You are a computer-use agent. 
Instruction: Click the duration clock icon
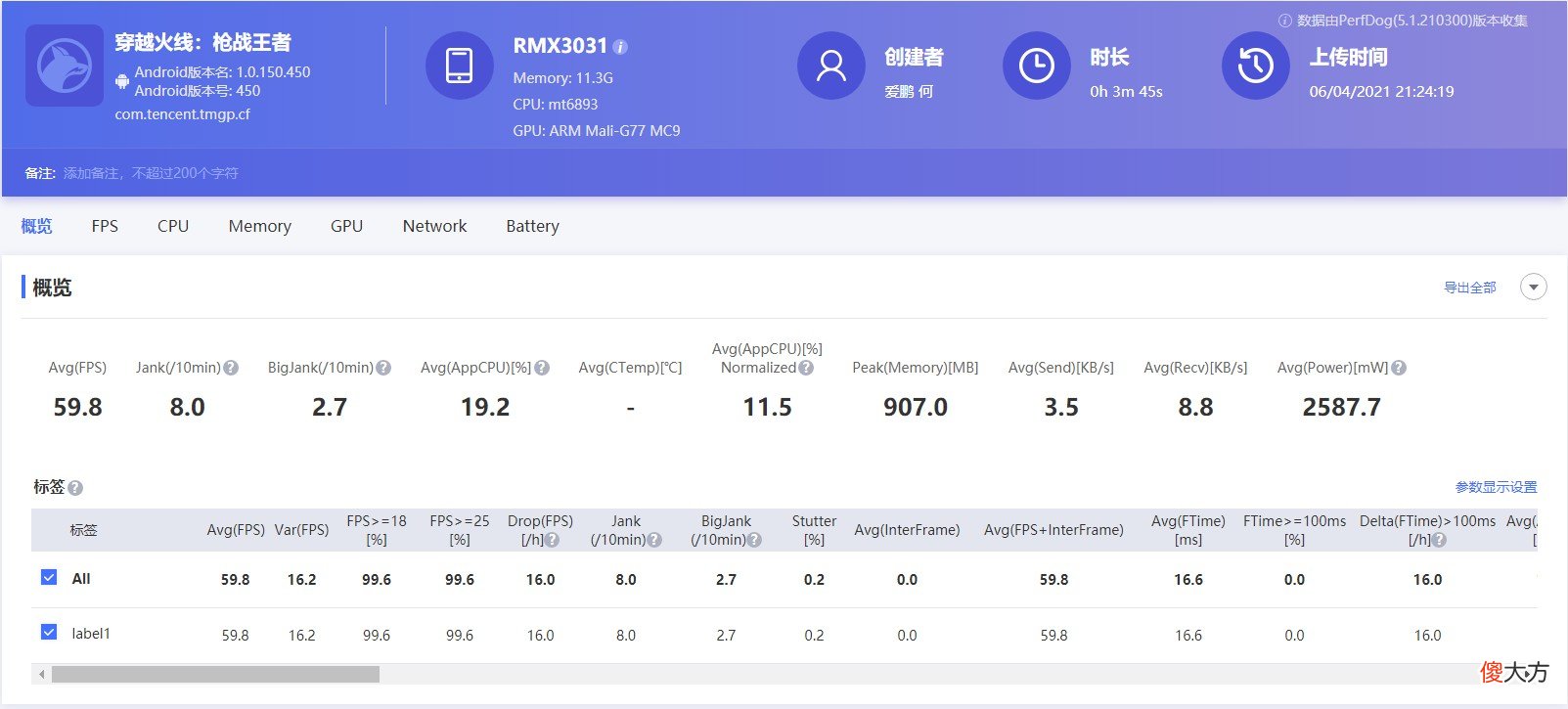[x=1037, y=66]
